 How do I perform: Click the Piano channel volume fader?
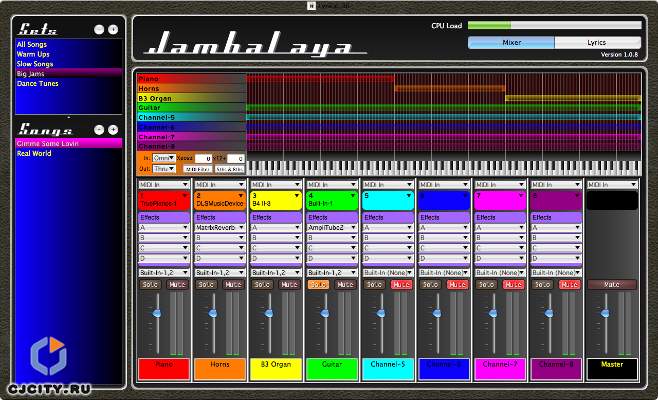(155, 315)
